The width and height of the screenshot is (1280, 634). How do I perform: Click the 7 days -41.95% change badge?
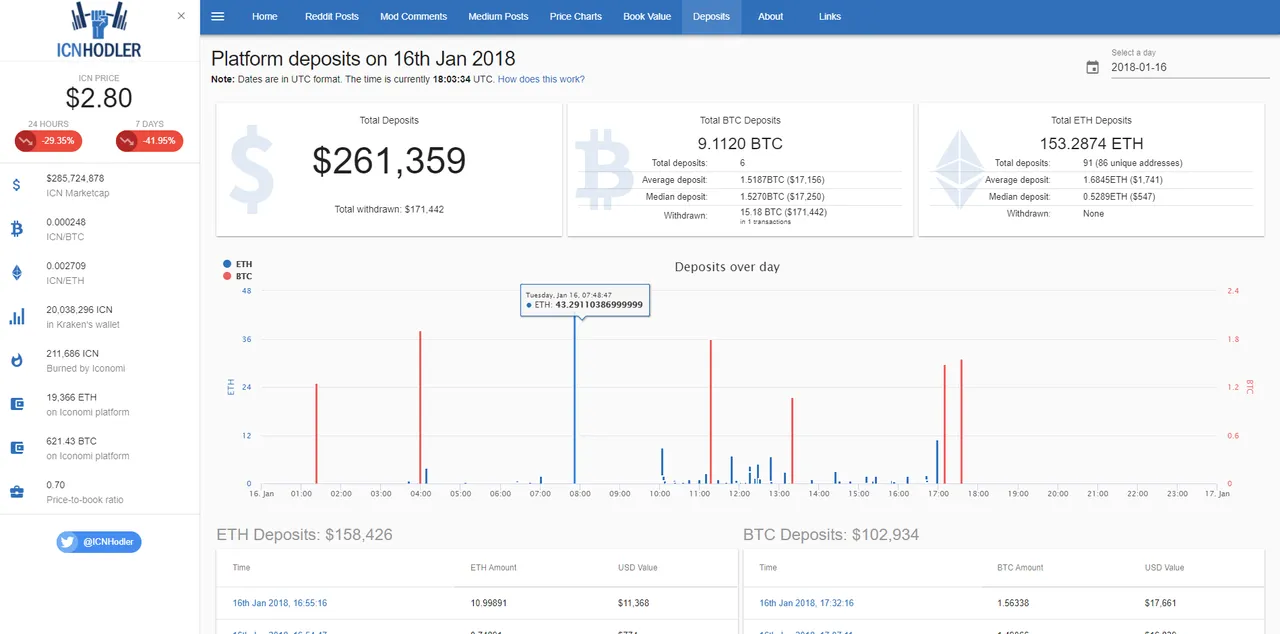point(150,141)
